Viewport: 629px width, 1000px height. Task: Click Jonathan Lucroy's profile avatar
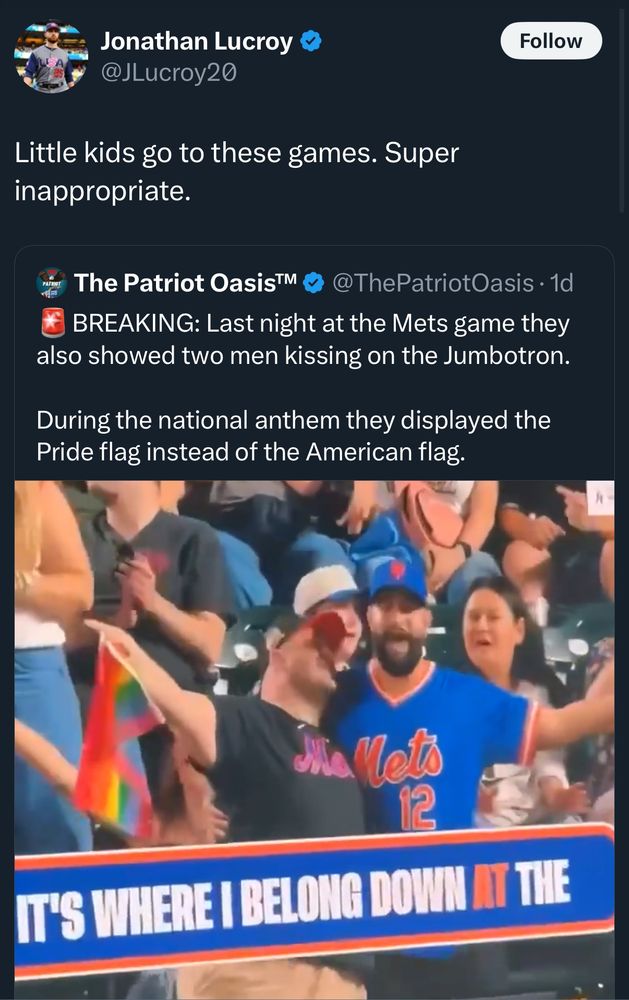[x=50, y=55]
